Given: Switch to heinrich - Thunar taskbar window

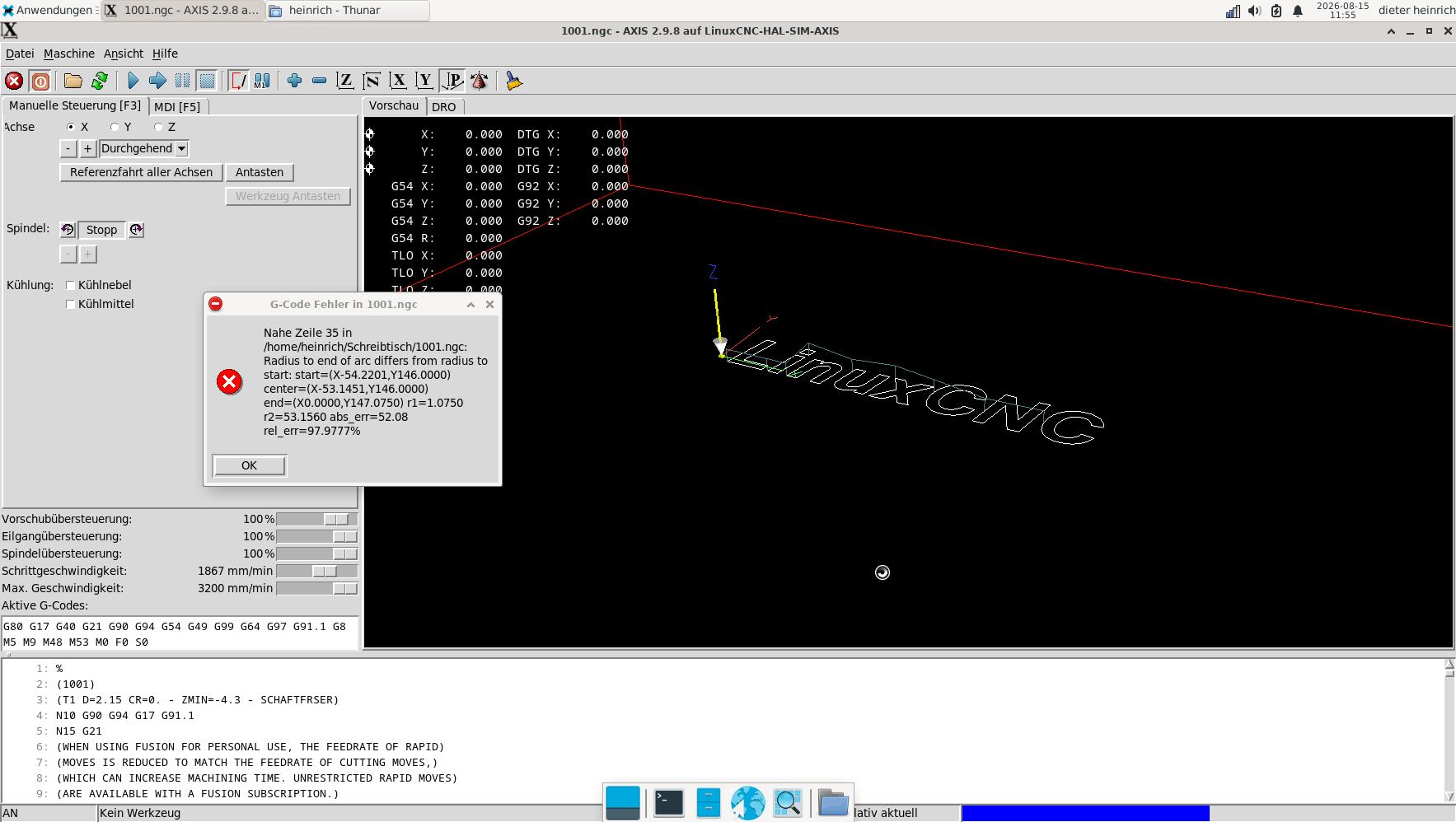Looking at the screenshot, I should [347, 11].
